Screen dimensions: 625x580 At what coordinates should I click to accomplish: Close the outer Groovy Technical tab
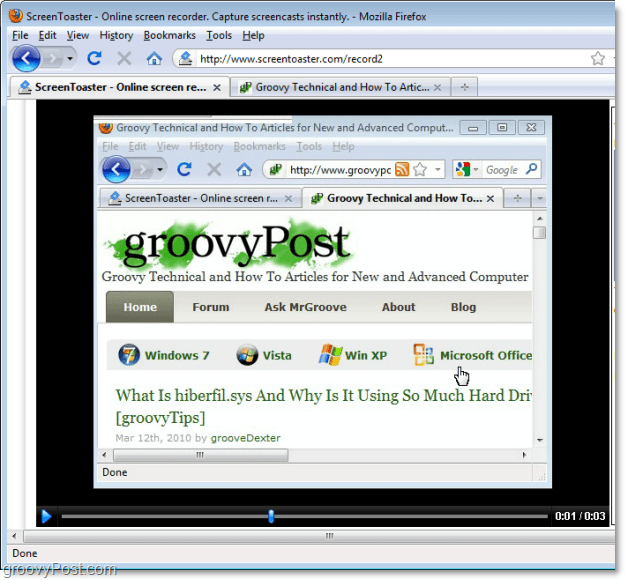click(437, 87)
